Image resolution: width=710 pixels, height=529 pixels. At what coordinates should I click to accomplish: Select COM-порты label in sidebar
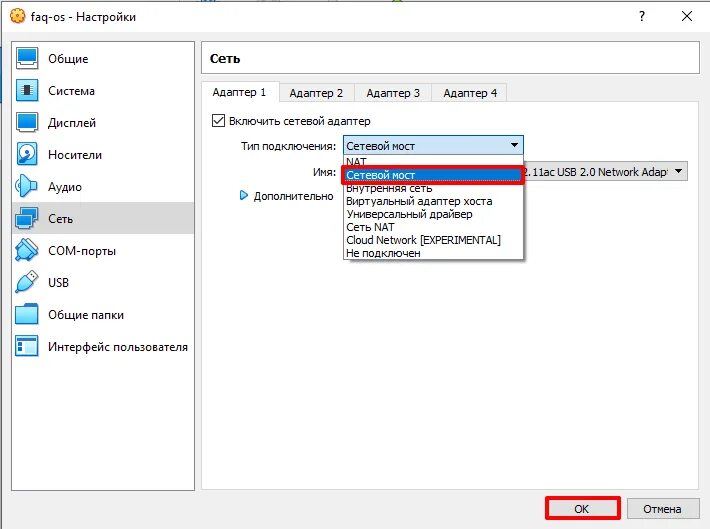[82, 251]
